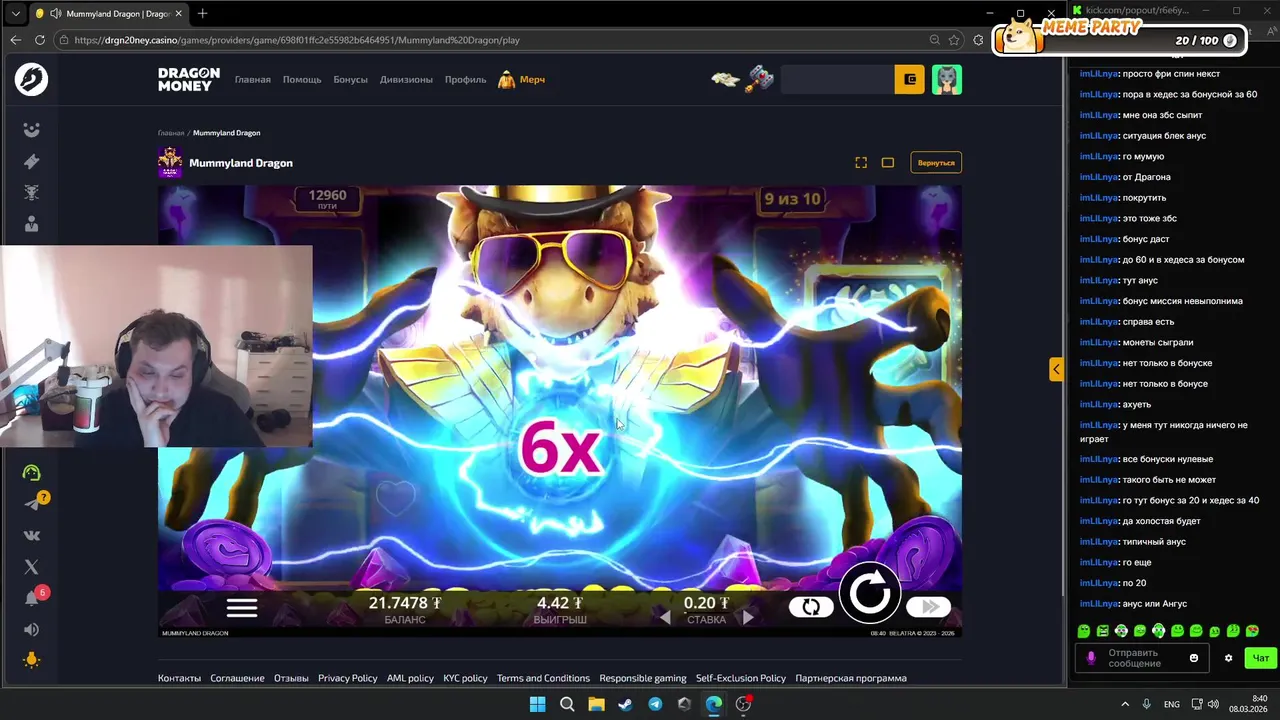
Task: Open the user avatar in header
Action: click(947, 79)
